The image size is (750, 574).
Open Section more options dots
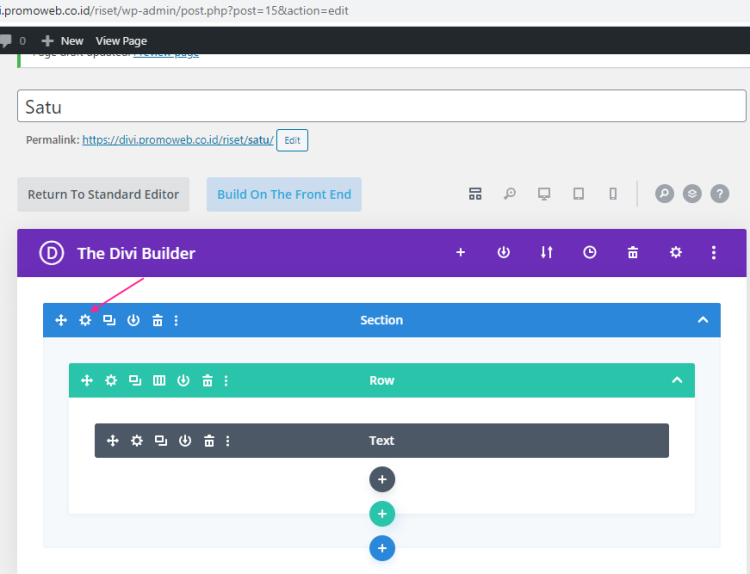pyautogui.click(x=176, y=320)
